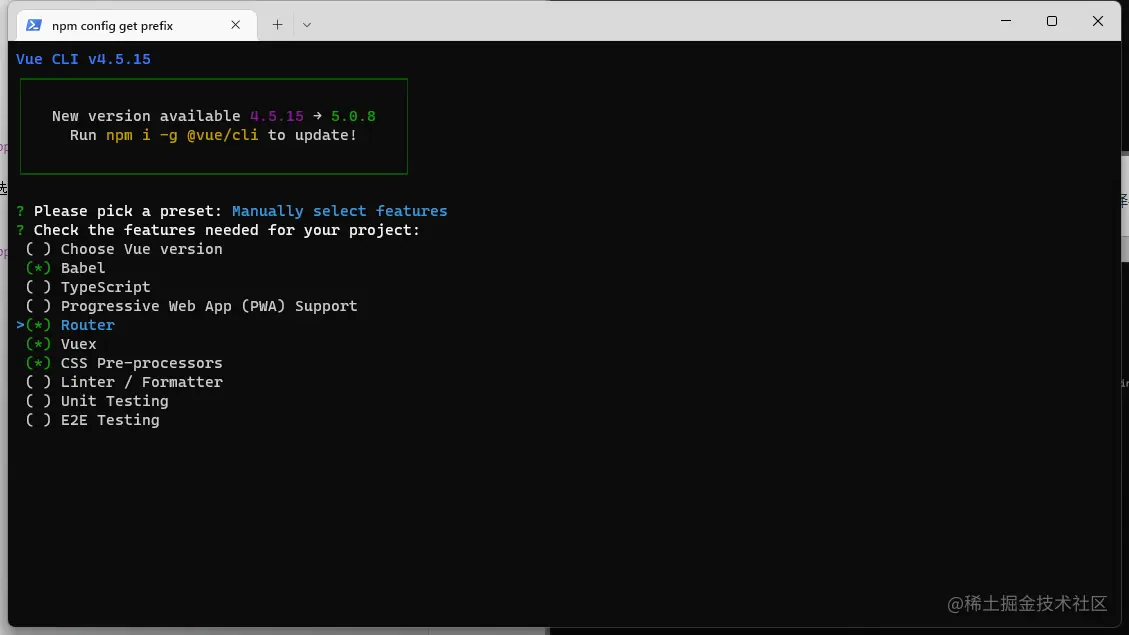Click the 'E2E Testing' option label
Screen dimensions: 1129x635
tap(110, 420)
